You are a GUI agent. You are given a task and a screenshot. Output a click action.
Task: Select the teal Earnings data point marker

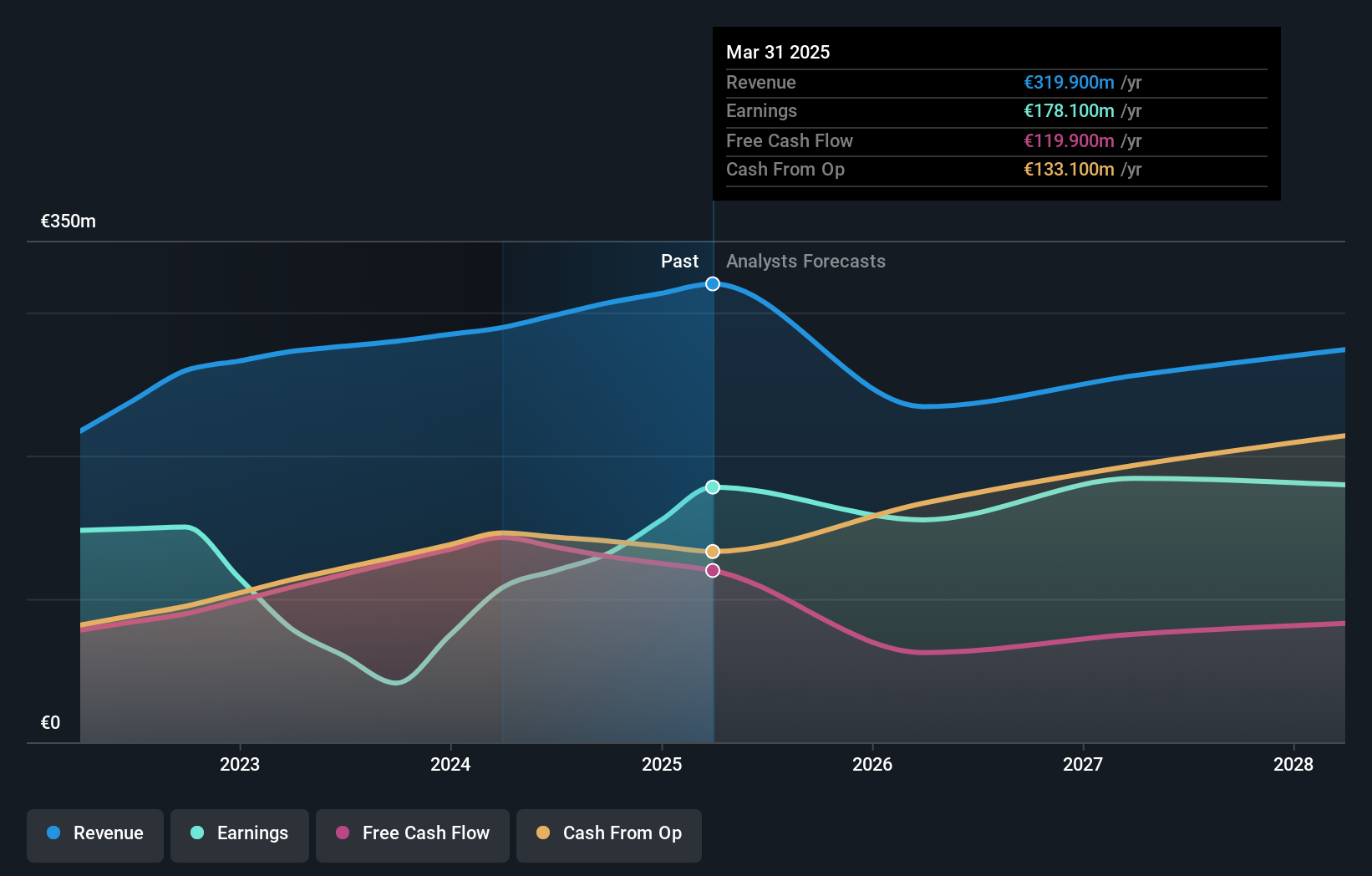click(712, 486)
